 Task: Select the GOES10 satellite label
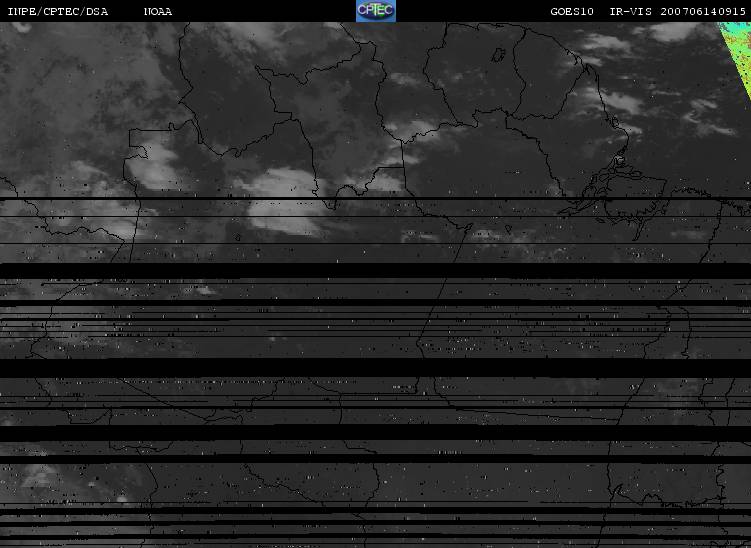pyautogui.click(x=572, y=12)
